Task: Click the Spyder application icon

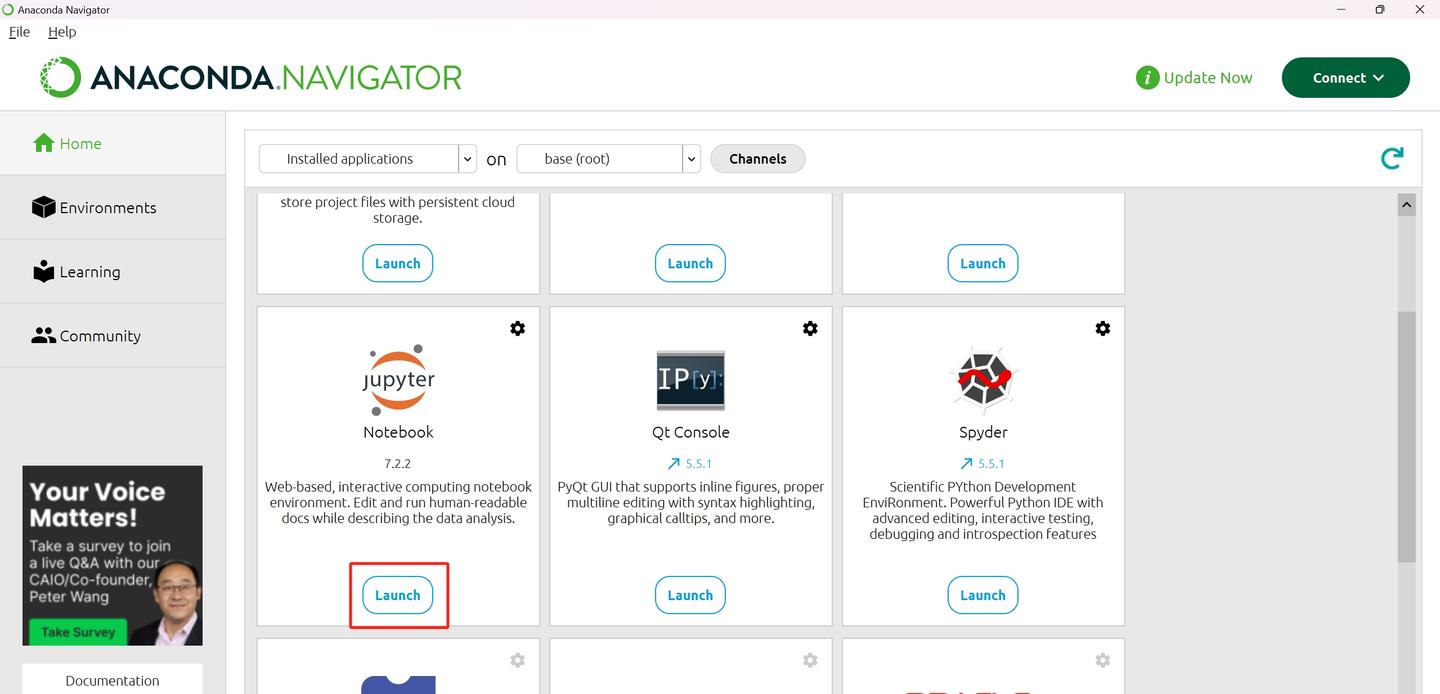Action: click(982, 380)
